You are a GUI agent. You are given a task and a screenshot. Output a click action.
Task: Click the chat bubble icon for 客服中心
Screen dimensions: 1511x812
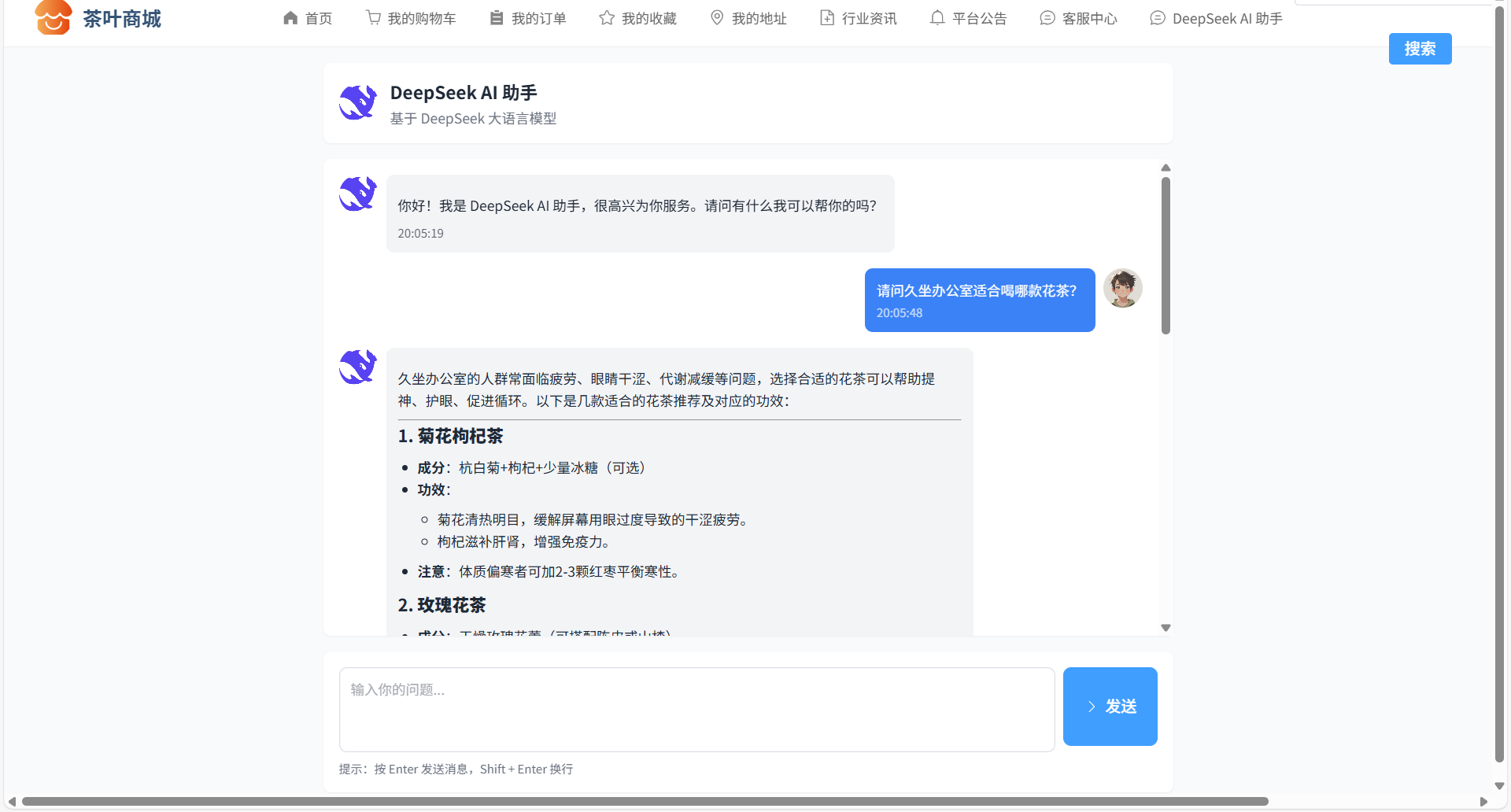1047,18
